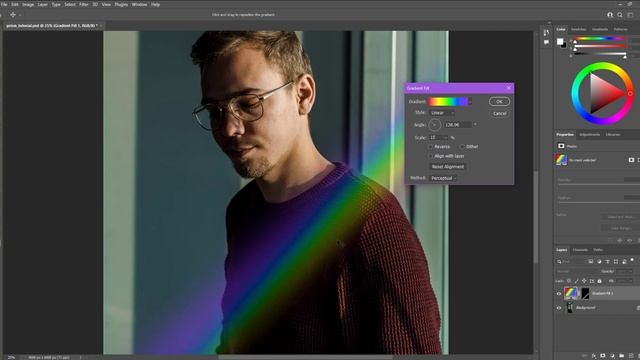Click the lock transparent pixels icon
The height and width of the screenshot is (360, 640).
[569, 281]
